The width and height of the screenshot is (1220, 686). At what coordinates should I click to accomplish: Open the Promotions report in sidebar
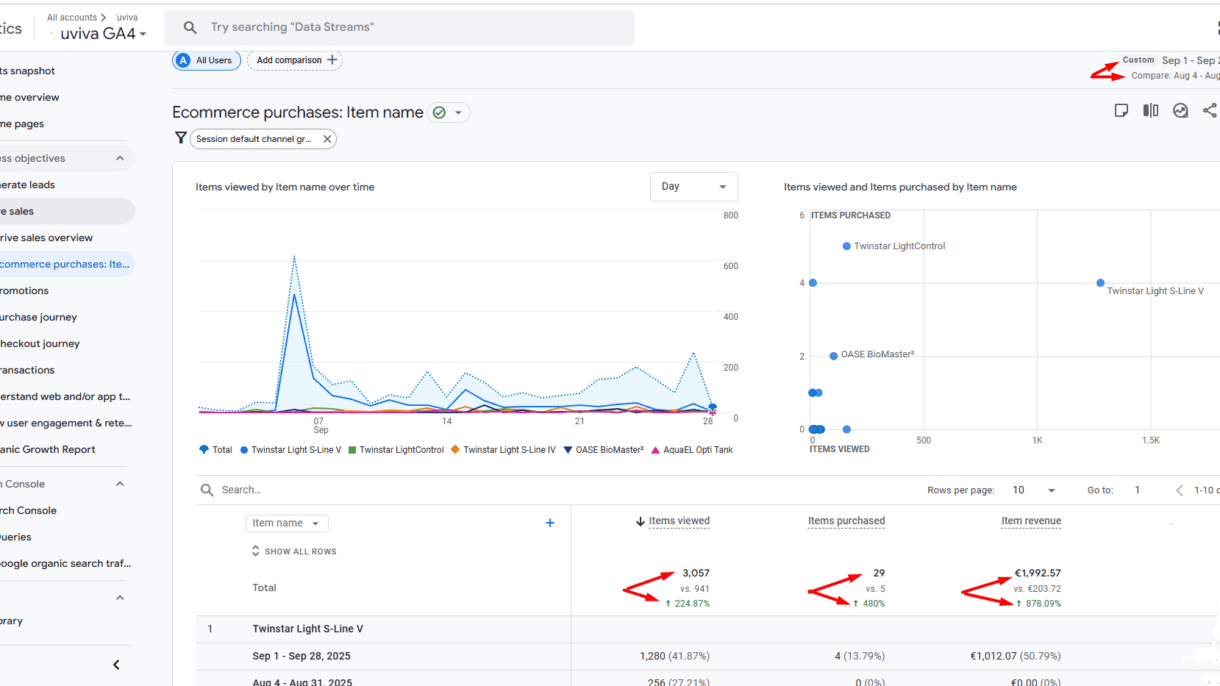pos(24,291)
